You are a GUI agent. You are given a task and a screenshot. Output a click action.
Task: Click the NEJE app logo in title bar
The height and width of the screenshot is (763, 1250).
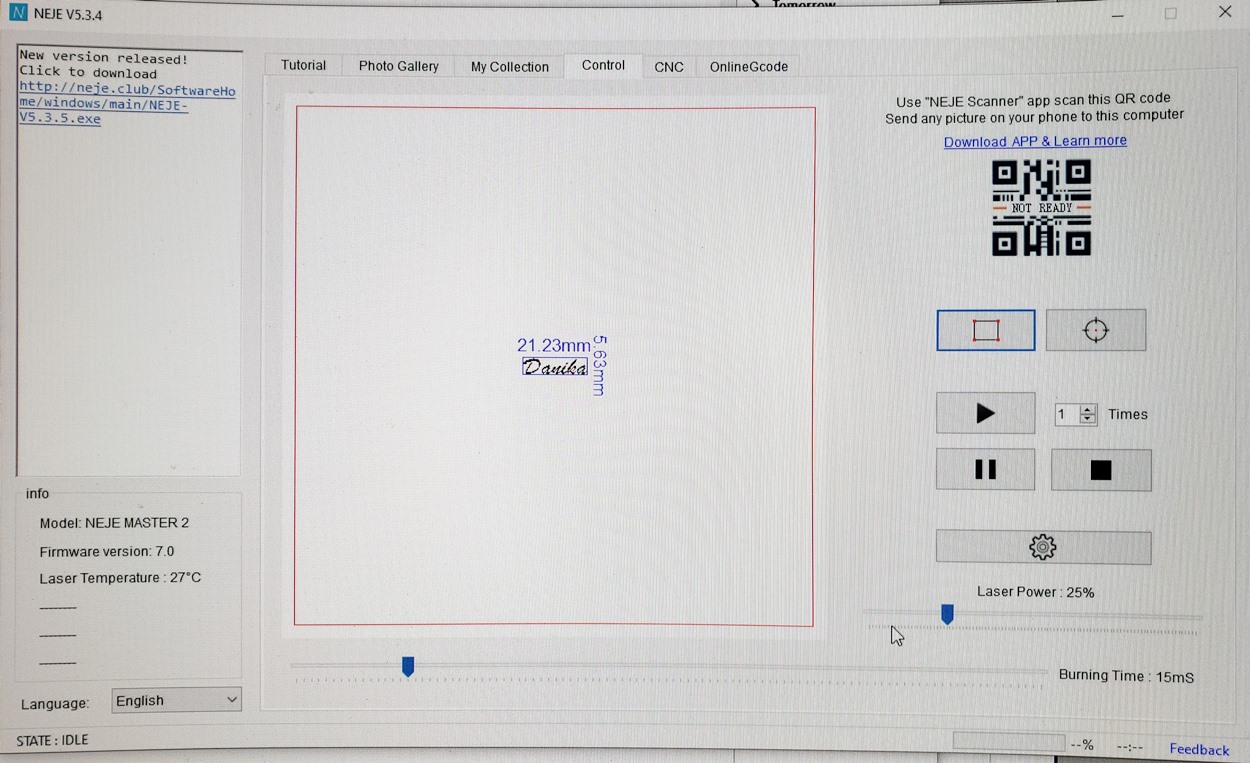(18, 14)
